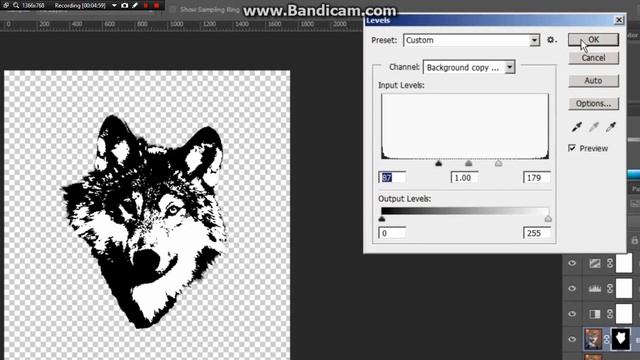Click the Bandicam red pause recording button
The width and height of the screenshot is (640, 360).
point(146,5)
